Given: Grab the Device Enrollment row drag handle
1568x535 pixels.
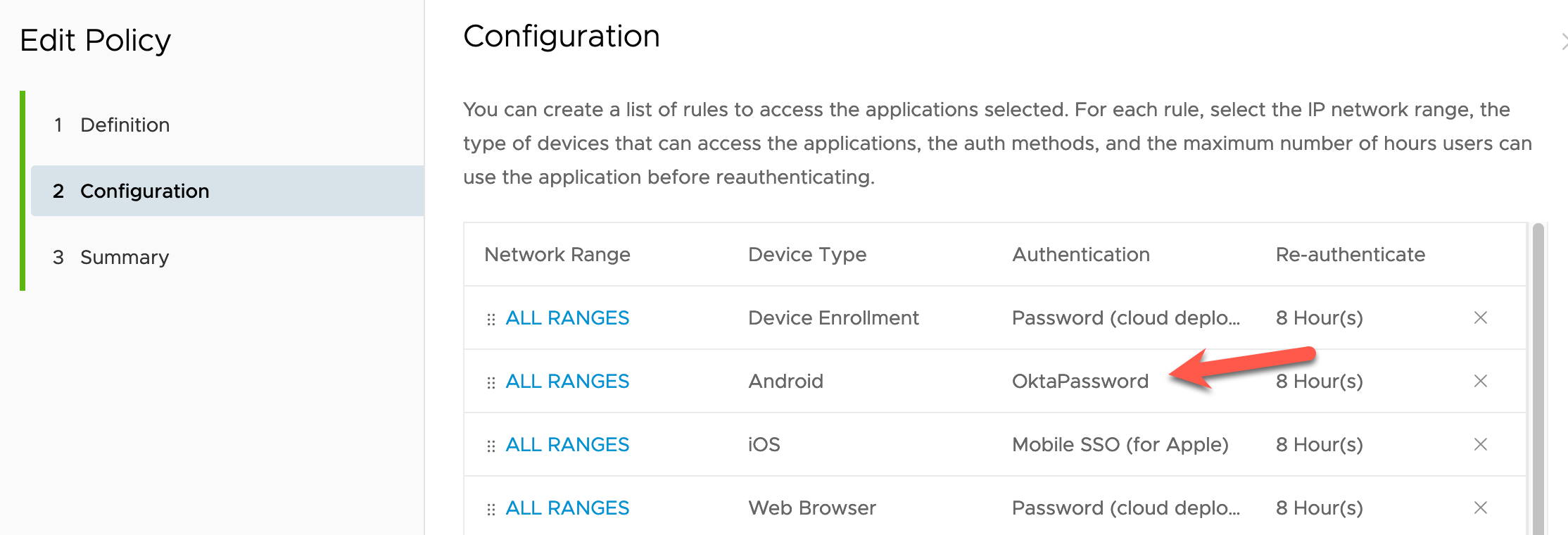Looking at the screenshot, I should point(491,319).
